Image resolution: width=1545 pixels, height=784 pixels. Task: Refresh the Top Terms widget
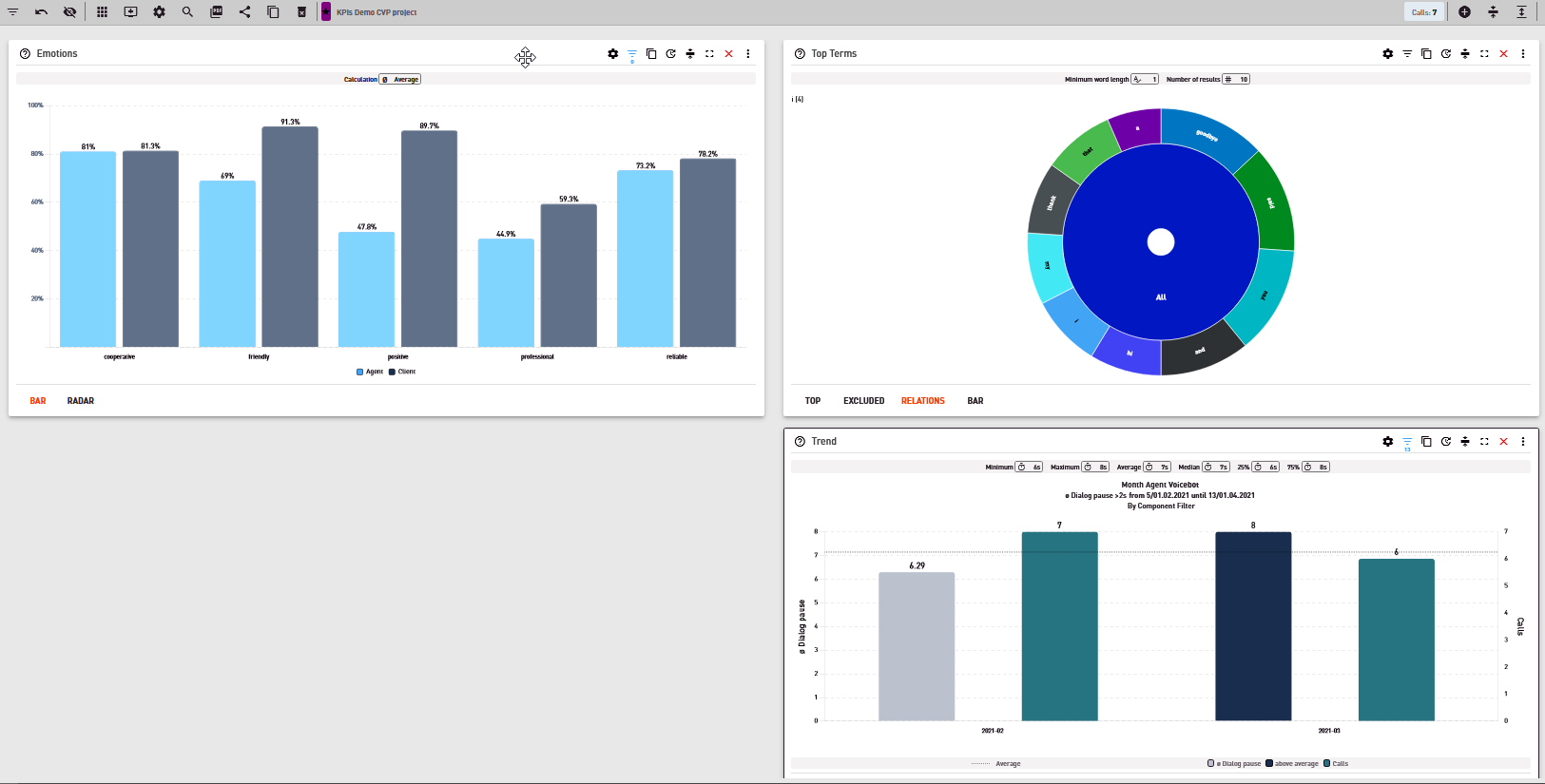[x=1445, y=54]
